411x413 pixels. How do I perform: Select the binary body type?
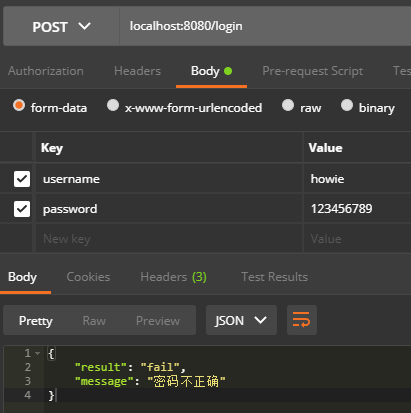click(x=347, y=105)
